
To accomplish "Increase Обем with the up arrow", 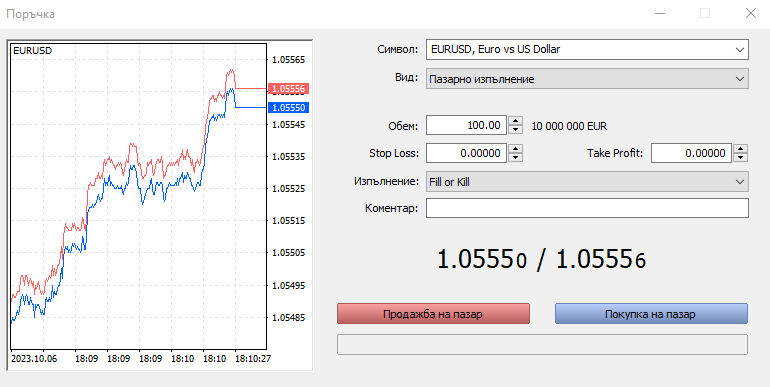I will coord(515,121).
